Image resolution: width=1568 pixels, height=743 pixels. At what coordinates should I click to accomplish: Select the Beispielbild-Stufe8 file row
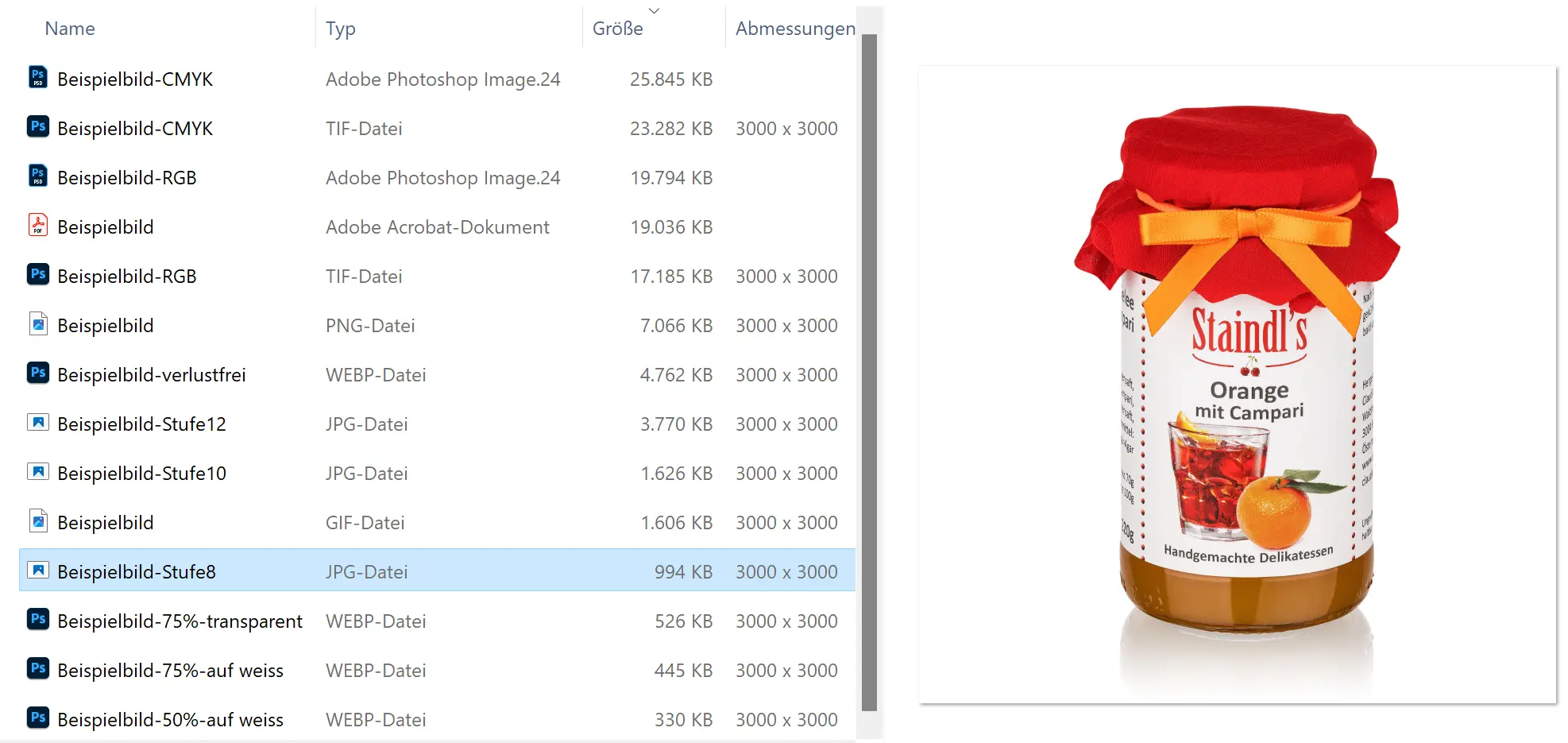(437, 571)
